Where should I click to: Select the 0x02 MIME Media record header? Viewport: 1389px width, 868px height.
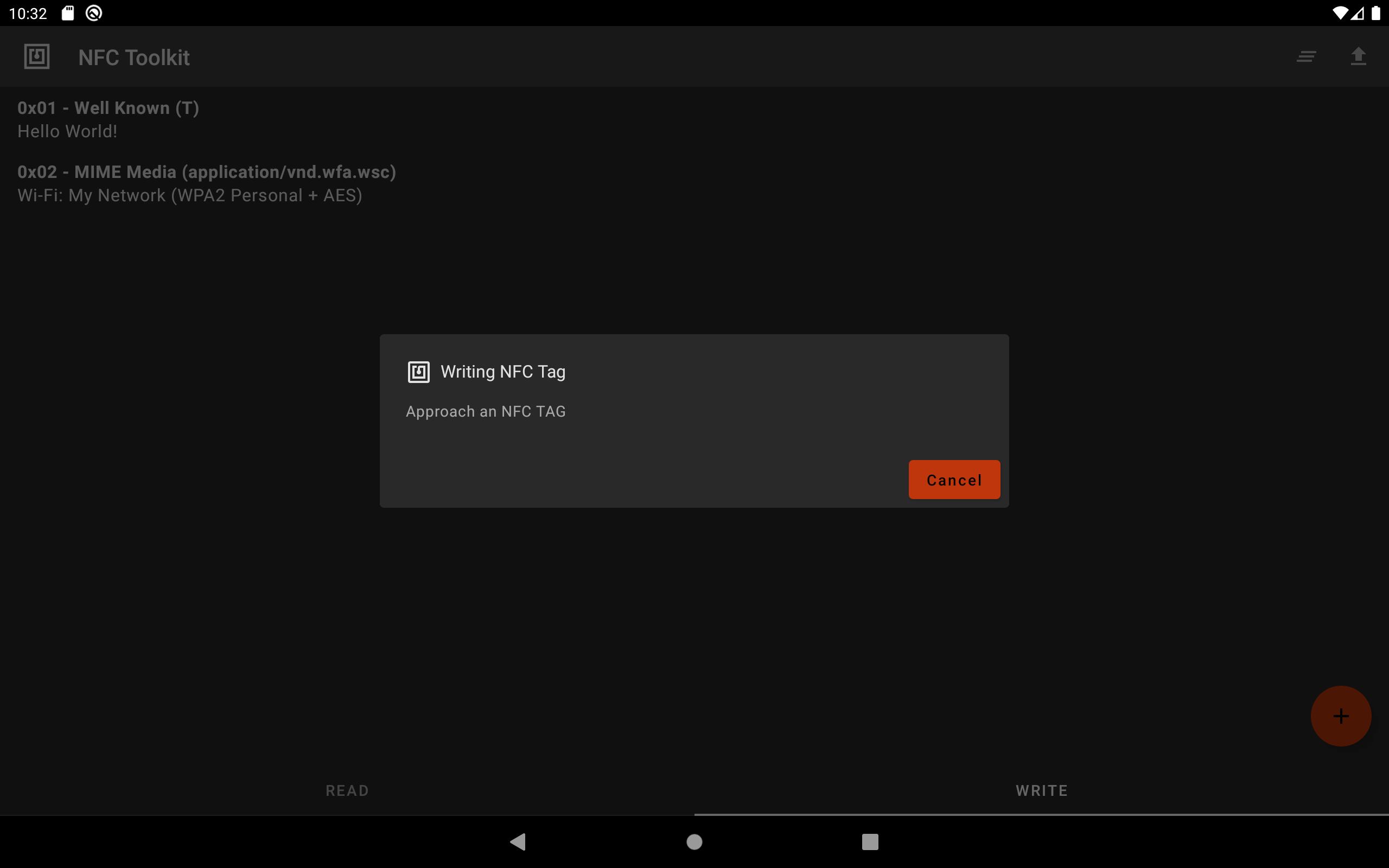[x=207, y=172]
